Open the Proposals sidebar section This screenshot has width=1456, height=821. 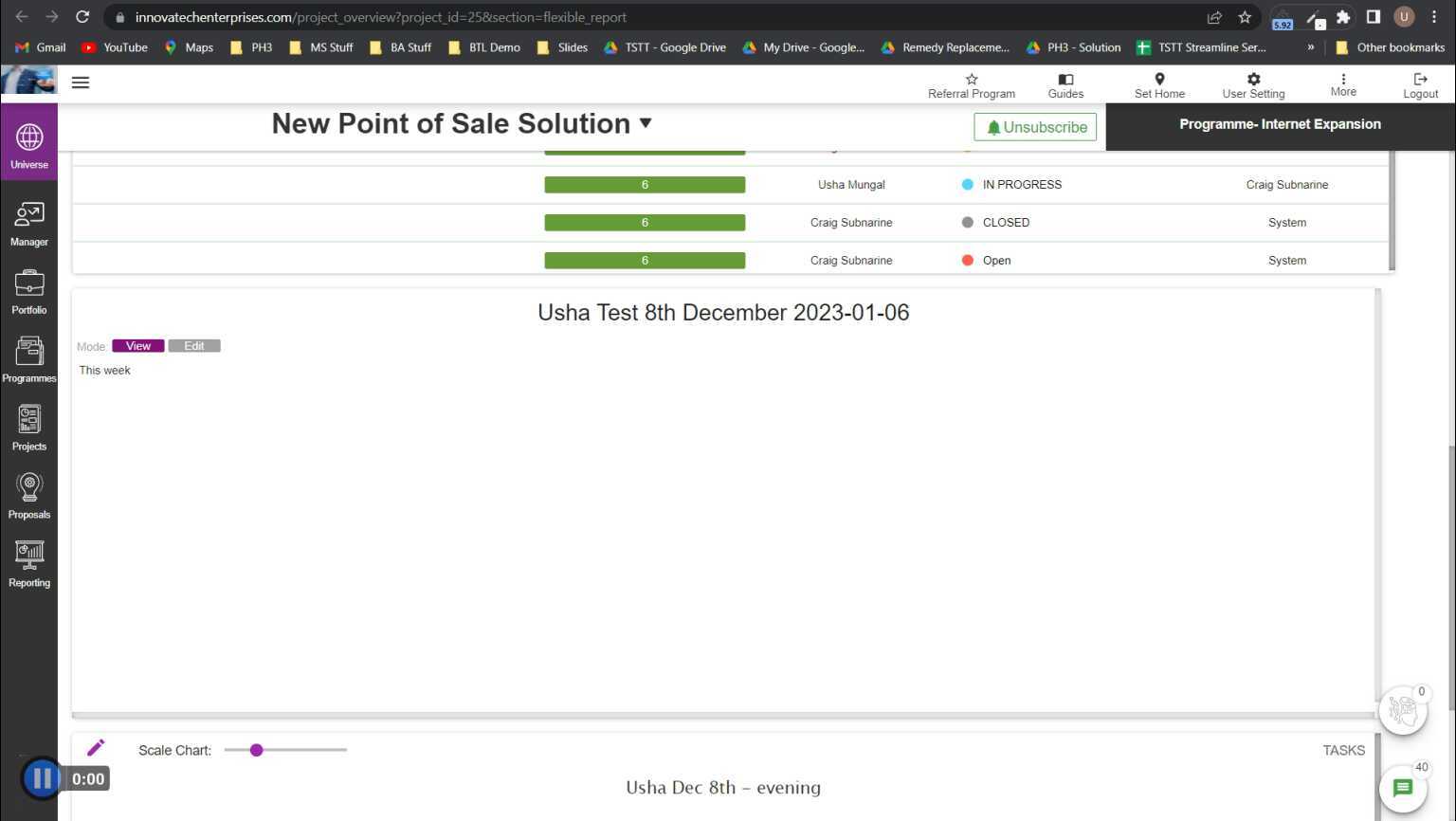pos(29,497)
